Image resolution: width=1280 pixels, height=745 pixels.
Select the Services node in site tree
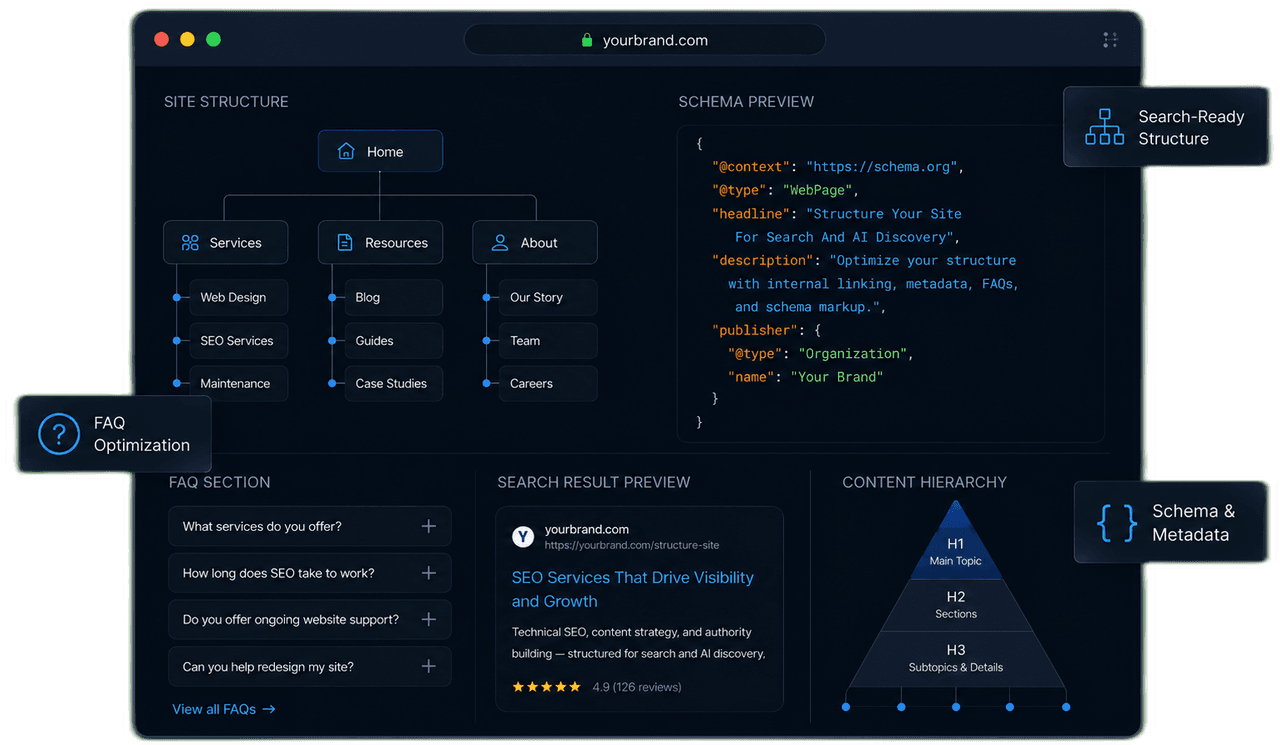(x=225, y=243)
